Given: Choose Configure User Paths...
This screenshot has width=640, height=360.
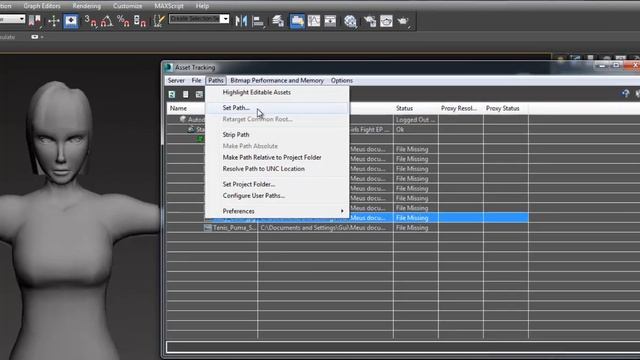Looking at the screenshot, I should (x=277, y=196).
